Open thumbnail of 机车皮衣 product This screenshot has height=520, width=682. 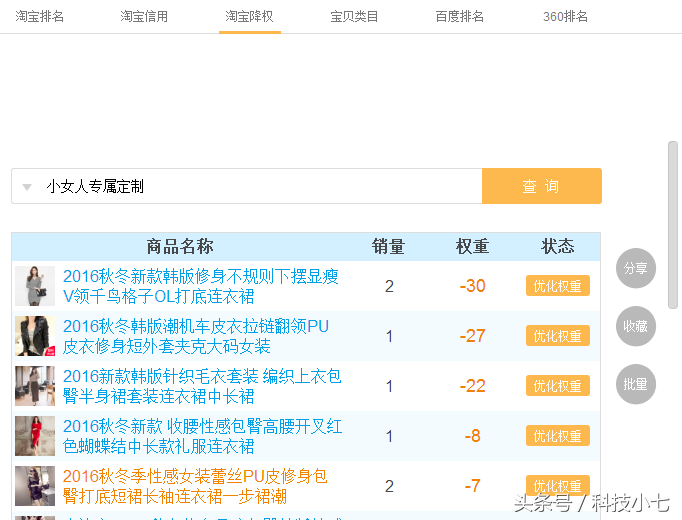[x=35, y=336]
